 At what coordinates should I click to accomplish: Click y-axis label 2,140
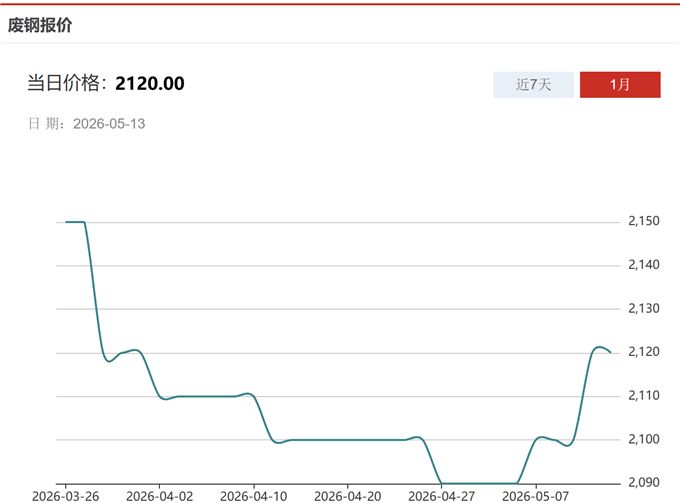(644, 265)
